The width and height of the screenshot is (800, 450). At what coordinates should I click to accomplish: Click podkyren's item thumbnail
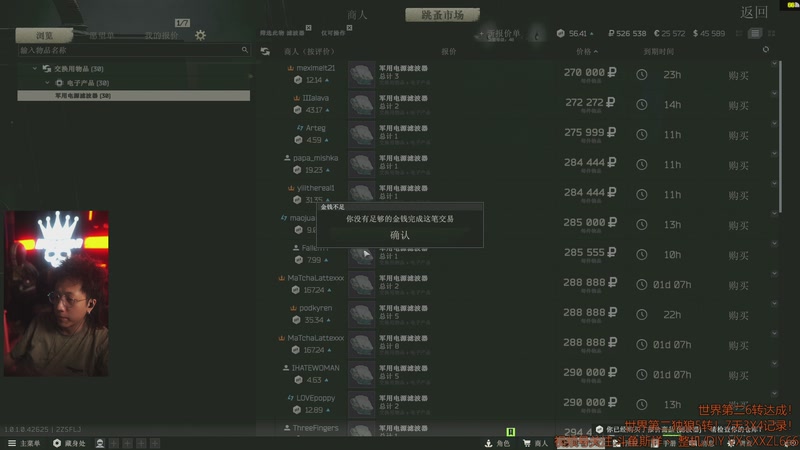pos(362,315)
